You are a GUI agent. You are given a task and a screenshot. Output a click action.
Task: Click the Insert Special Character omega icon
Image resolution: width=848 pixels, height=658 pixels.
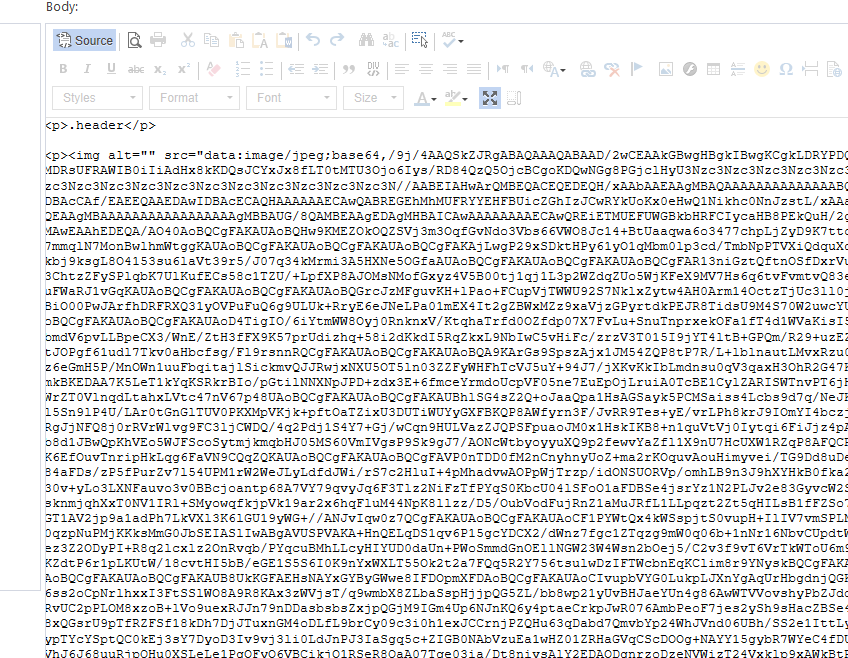coord(786,69)
